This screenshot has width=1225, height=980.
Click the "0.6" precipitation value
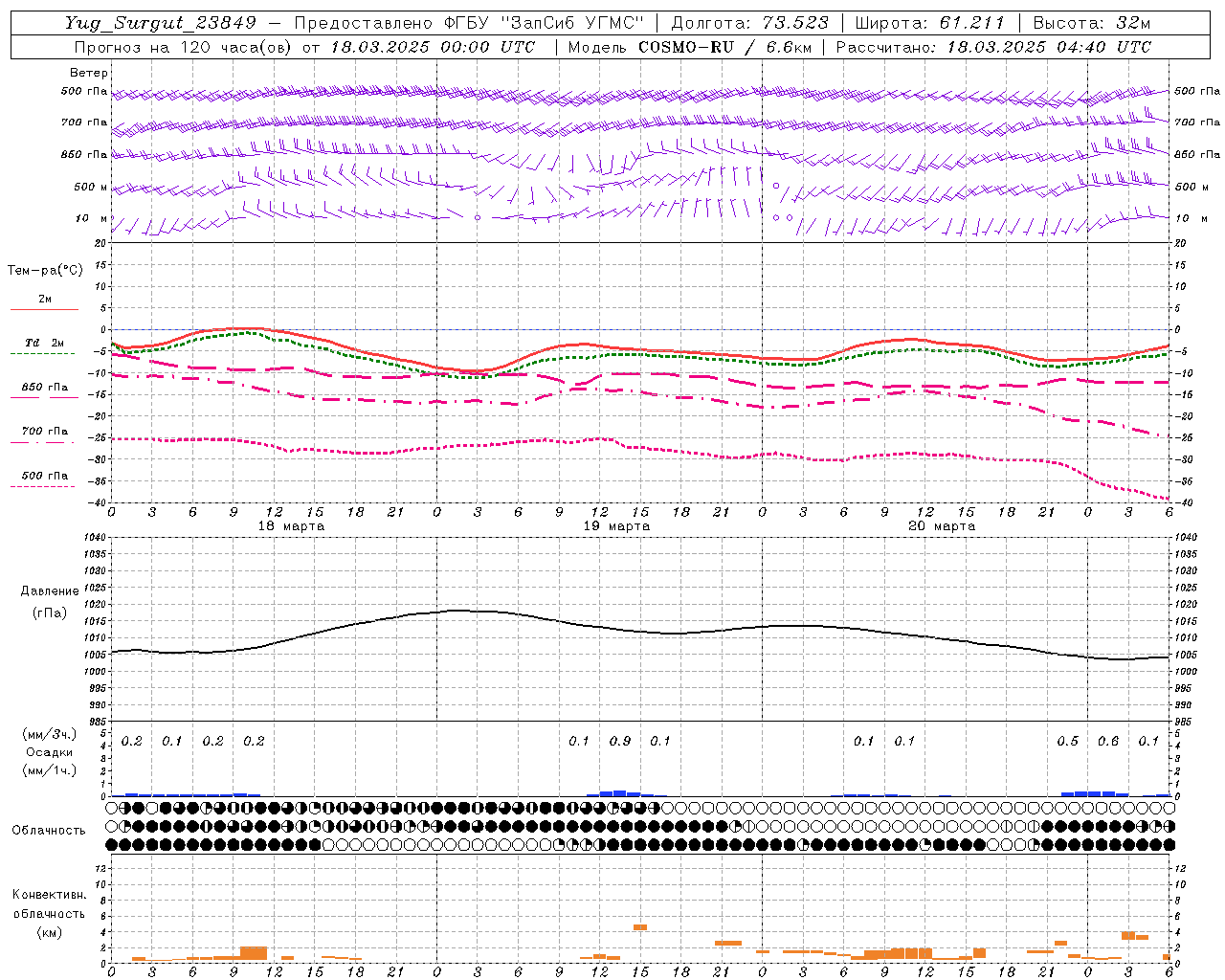[x=1108, y=742]
